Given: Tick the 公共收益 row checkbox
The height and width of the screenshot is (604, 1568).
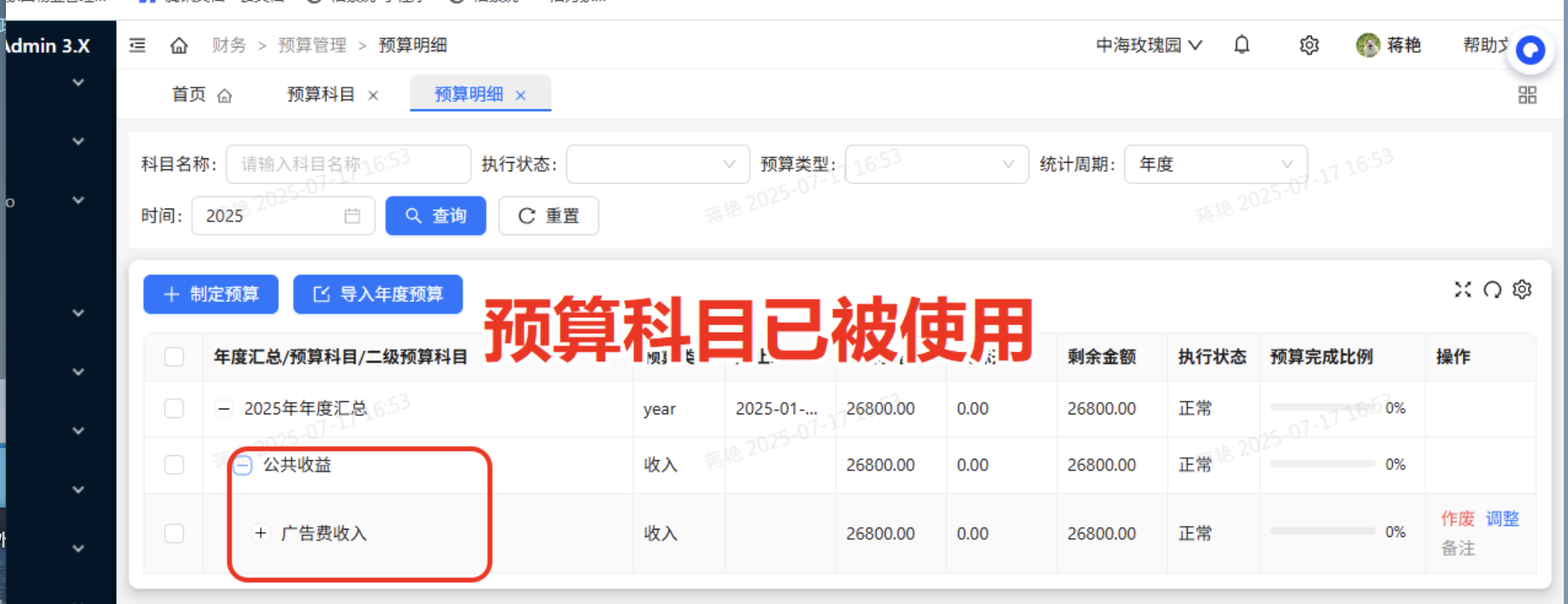Looking at the screenshot, I should point(174,465).
